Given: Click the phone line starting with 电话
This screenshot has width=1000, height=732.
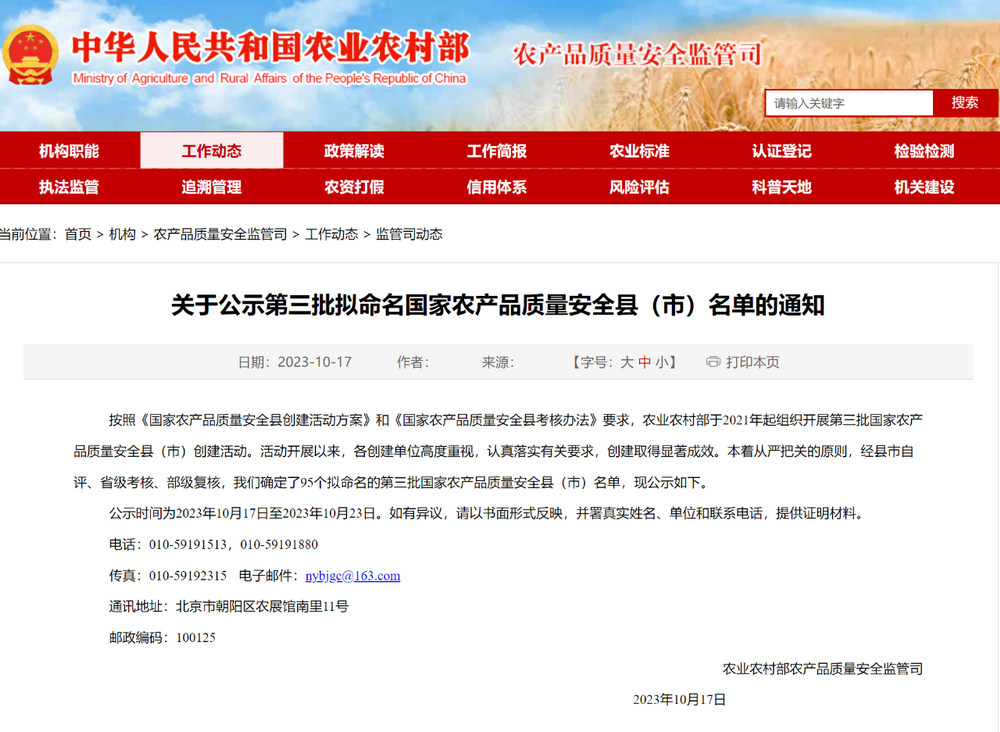Looking at the screenshot, I should [214, 545].
